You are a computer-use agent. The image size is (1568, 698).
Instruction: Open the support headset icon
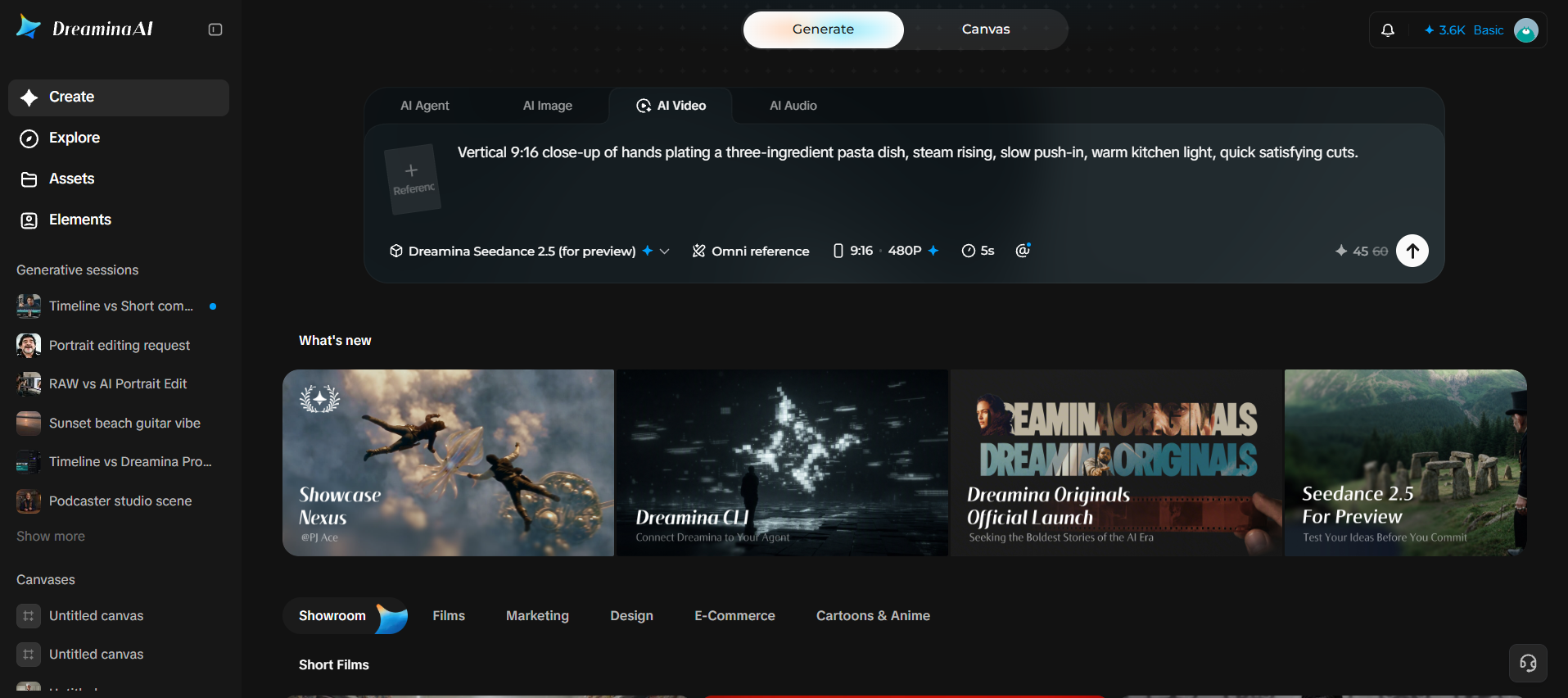pos(1528,663)
